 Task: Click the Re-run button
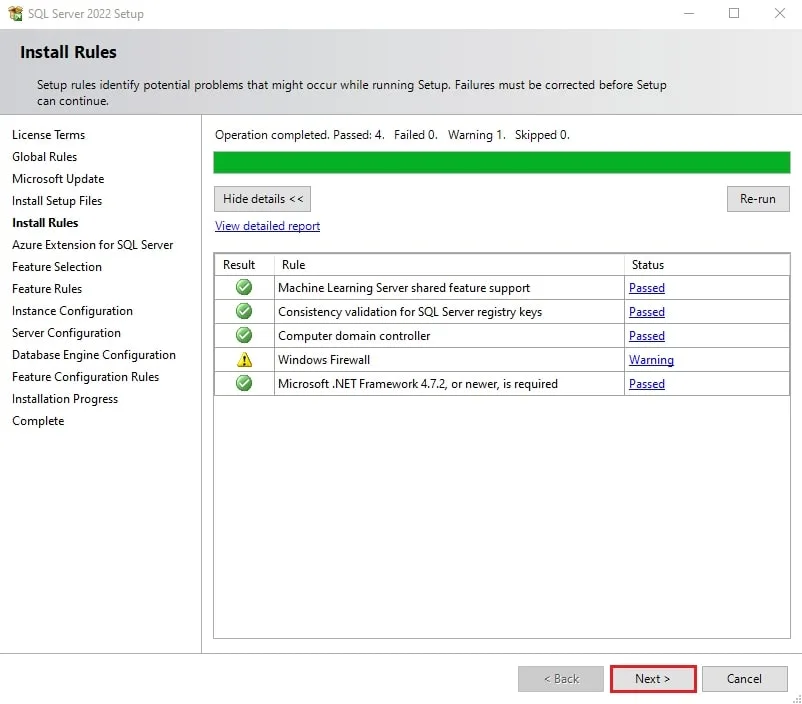tap(757, 198)
